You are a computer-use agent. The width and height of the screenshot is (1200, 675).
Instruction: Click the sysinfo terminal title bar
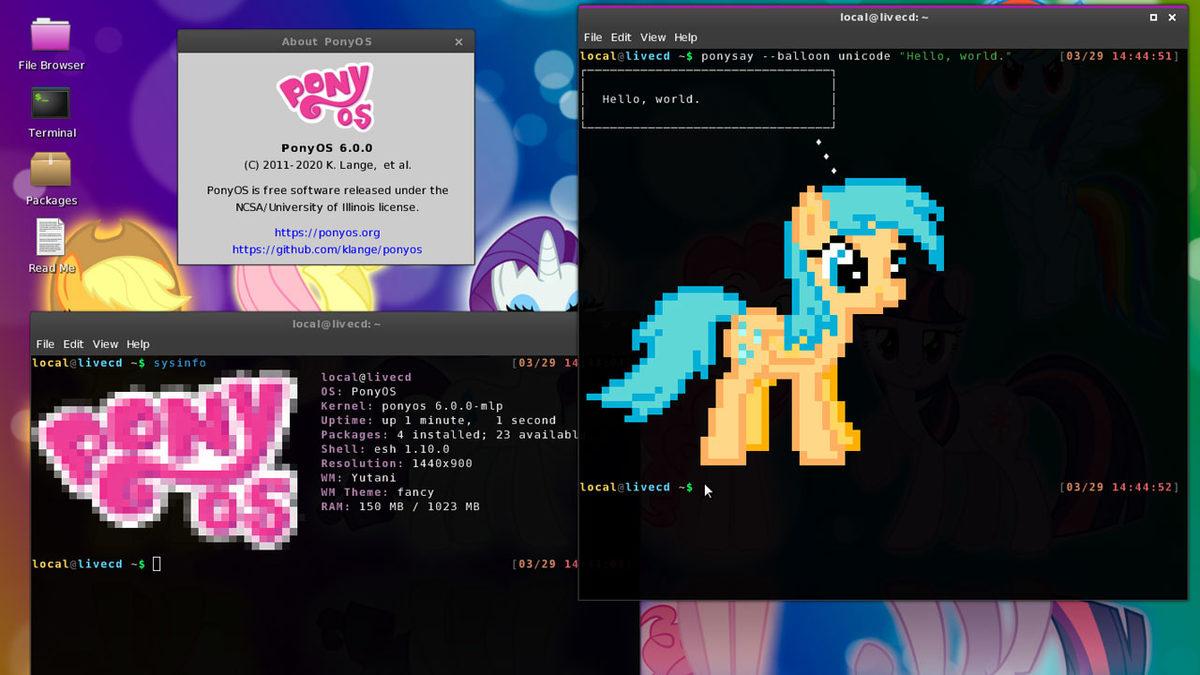(x=300, y=324)
